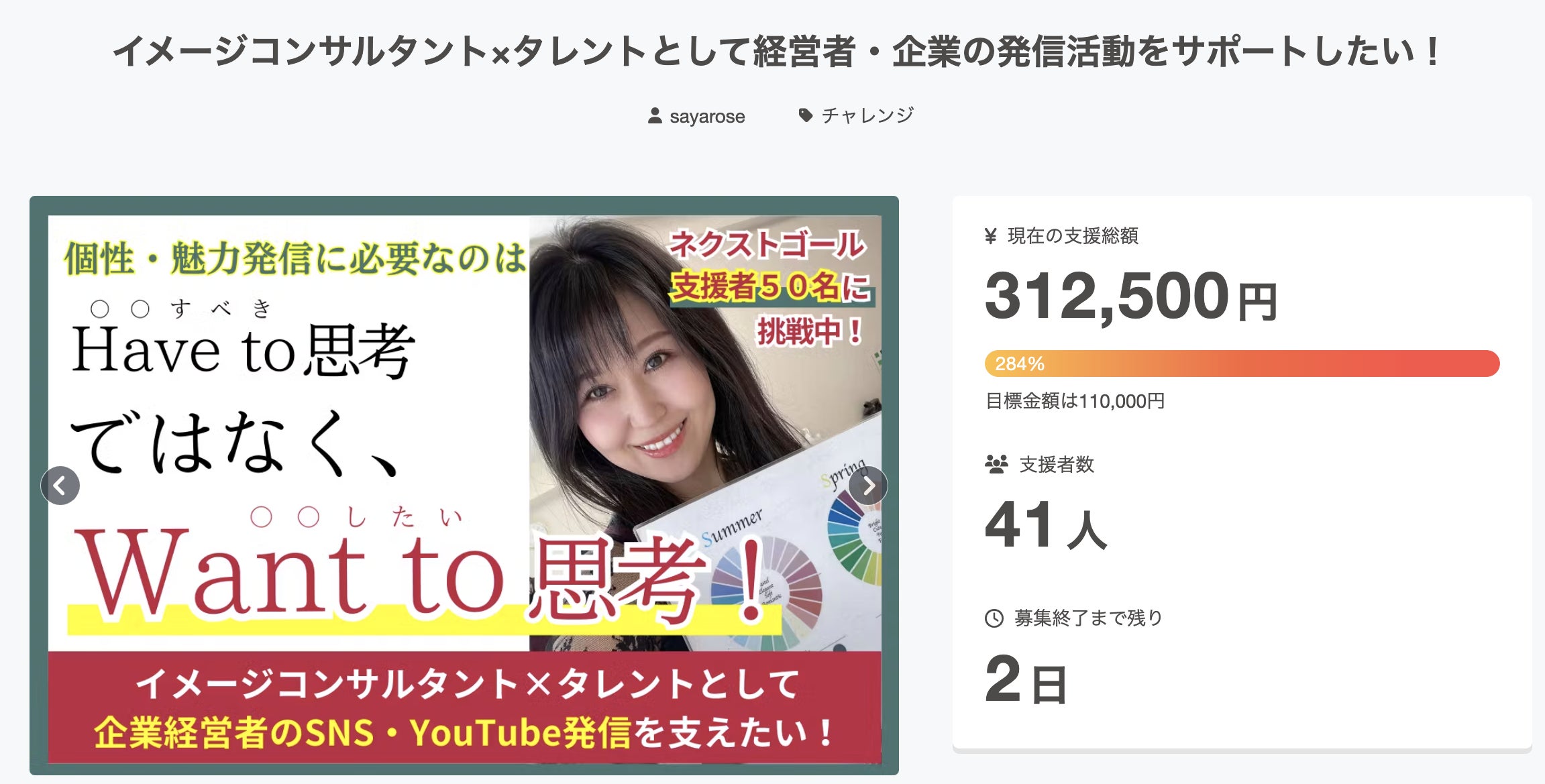Click the red caption band in banner
This screenshot has width=1545, height=784.
[464, 707]
